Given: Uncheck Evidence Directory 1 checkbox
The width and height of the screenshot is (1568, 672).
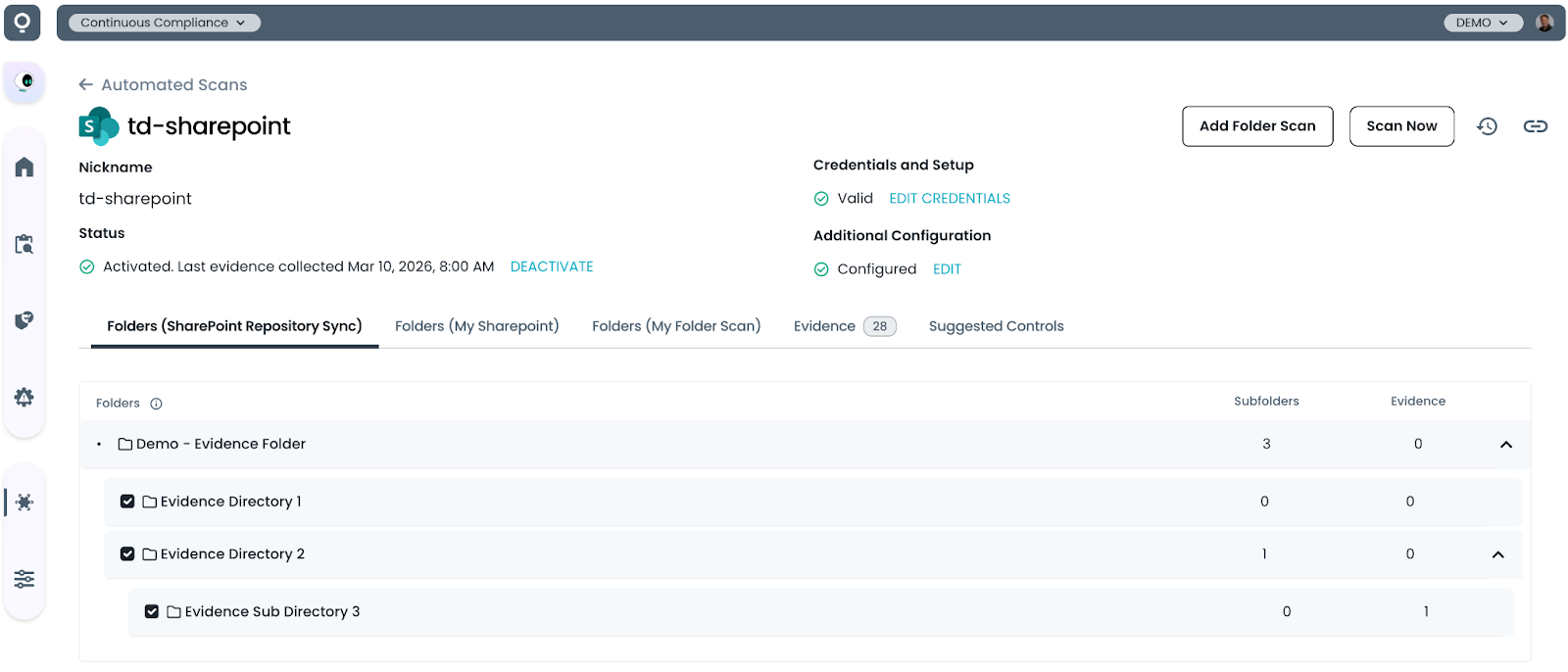Looking at the screenshot, I should pyautogui.click(x=127, y=502).
